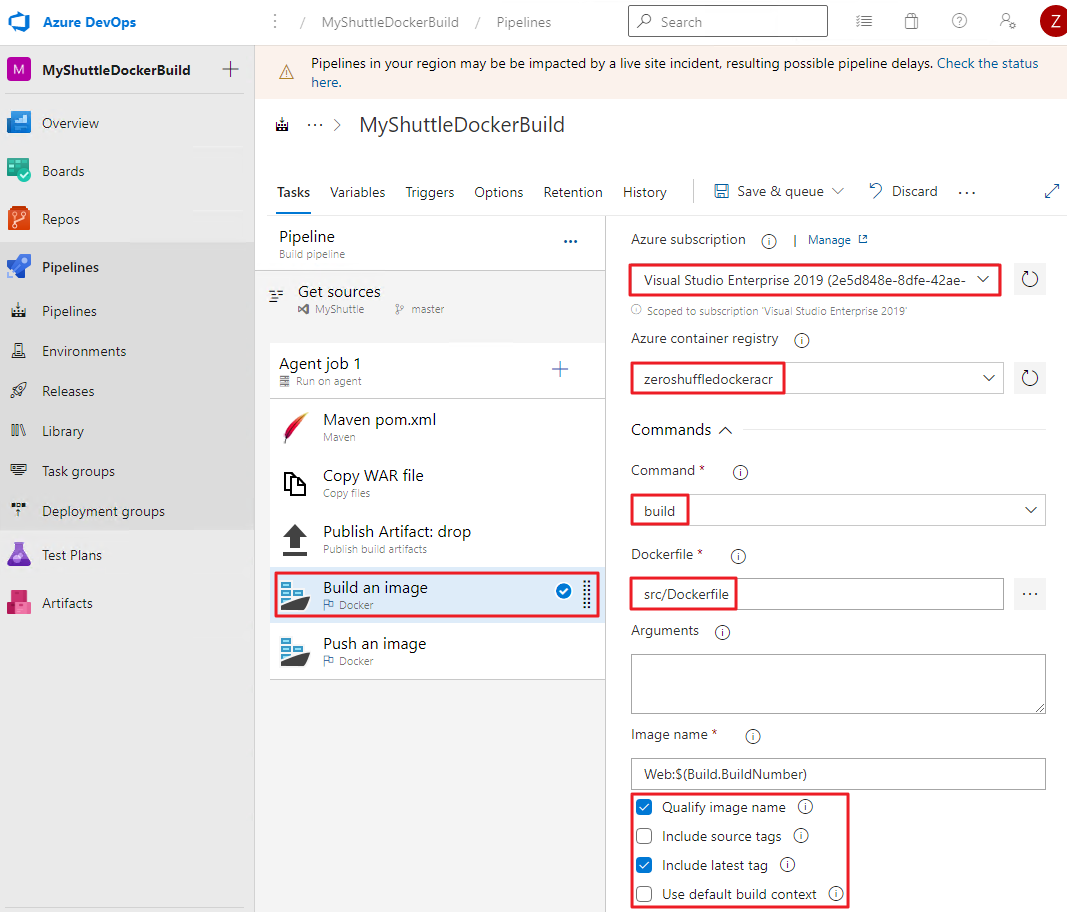
Task: Refresh the Azure subscription list
Action: tap(1030, 279)
